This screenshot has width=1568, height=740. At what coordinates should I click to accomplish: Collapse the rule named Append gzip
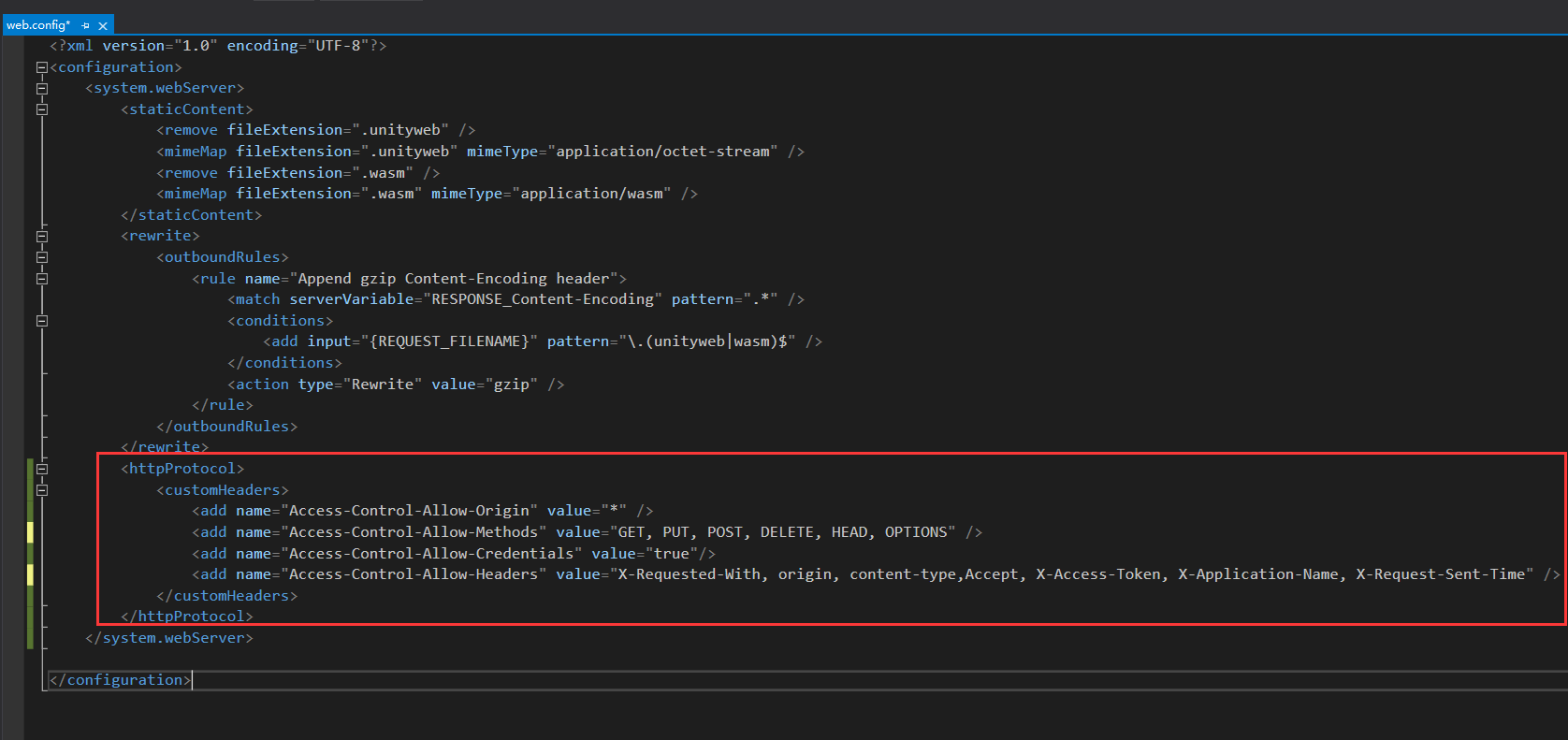tap(41, 279)
